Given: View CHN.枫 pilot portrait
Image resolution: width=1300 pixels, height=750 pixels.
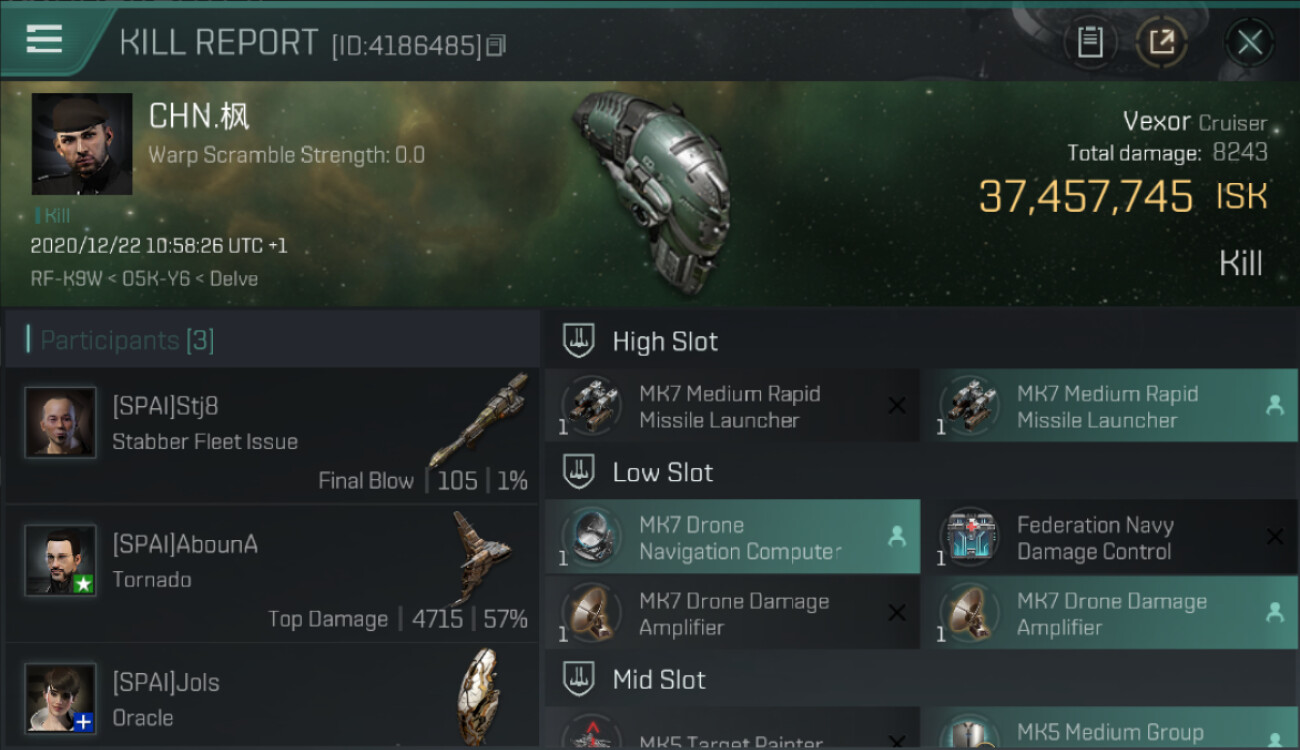Looking at the screenshot, I should 82,144.
